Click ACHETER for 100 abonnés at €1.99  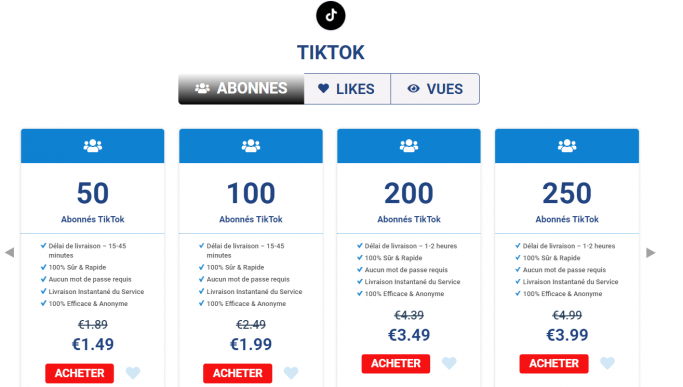coord(238,373)
